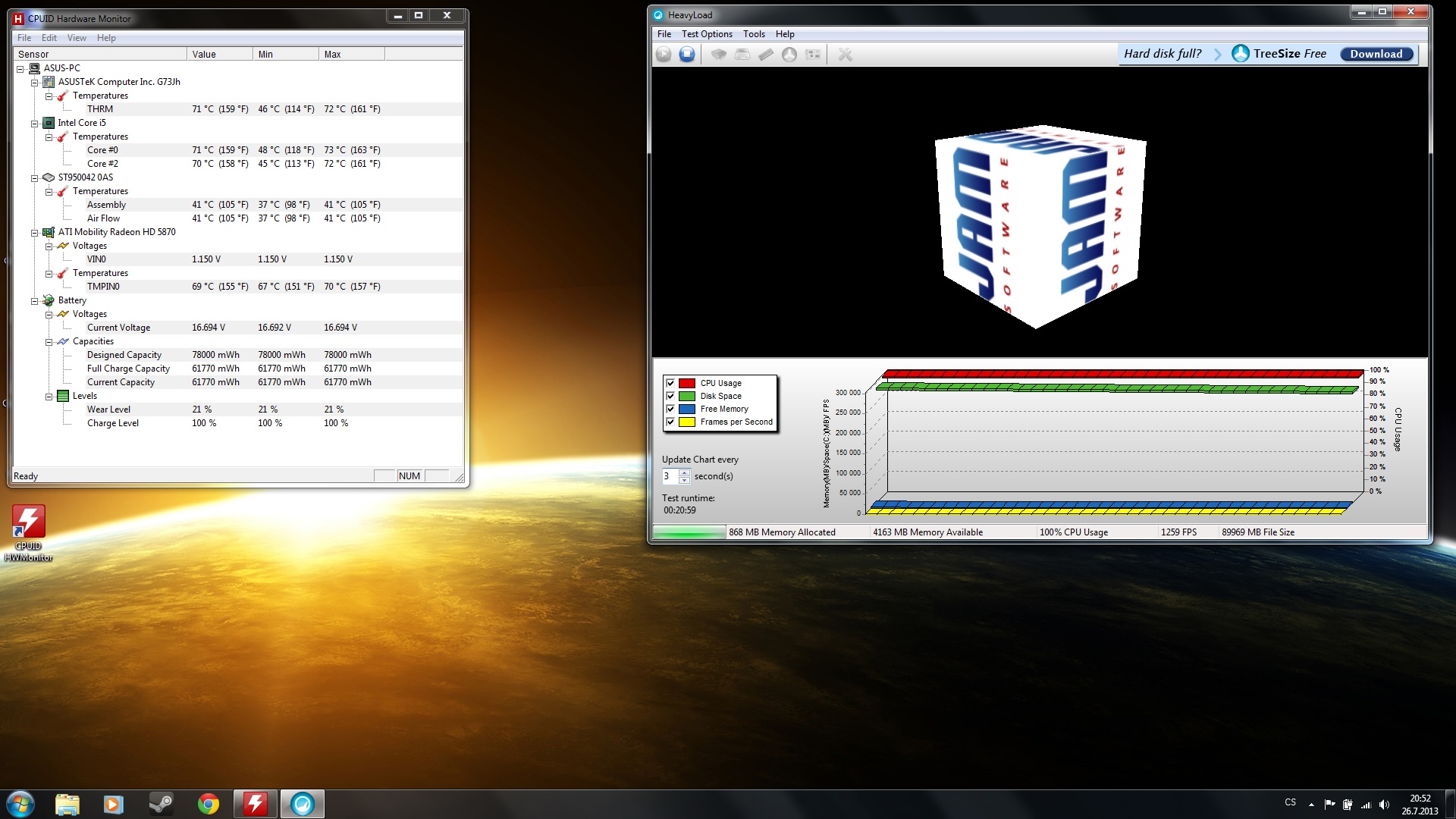The image size is (1456, 819).
Task: Click the TreeSize Download button
Action: [x=1376, y=54]
